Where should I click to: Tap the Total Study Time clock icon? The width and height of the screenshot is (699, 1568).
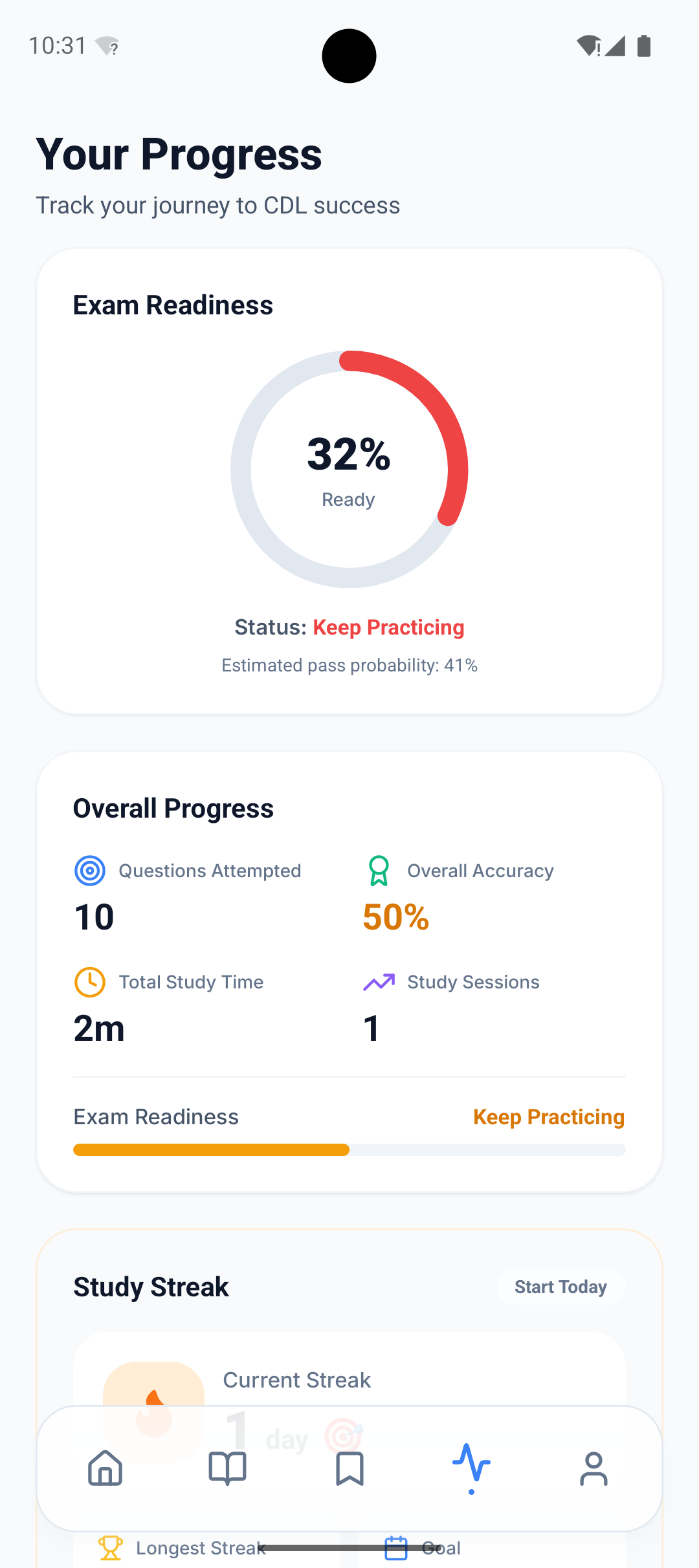point(90,982)
